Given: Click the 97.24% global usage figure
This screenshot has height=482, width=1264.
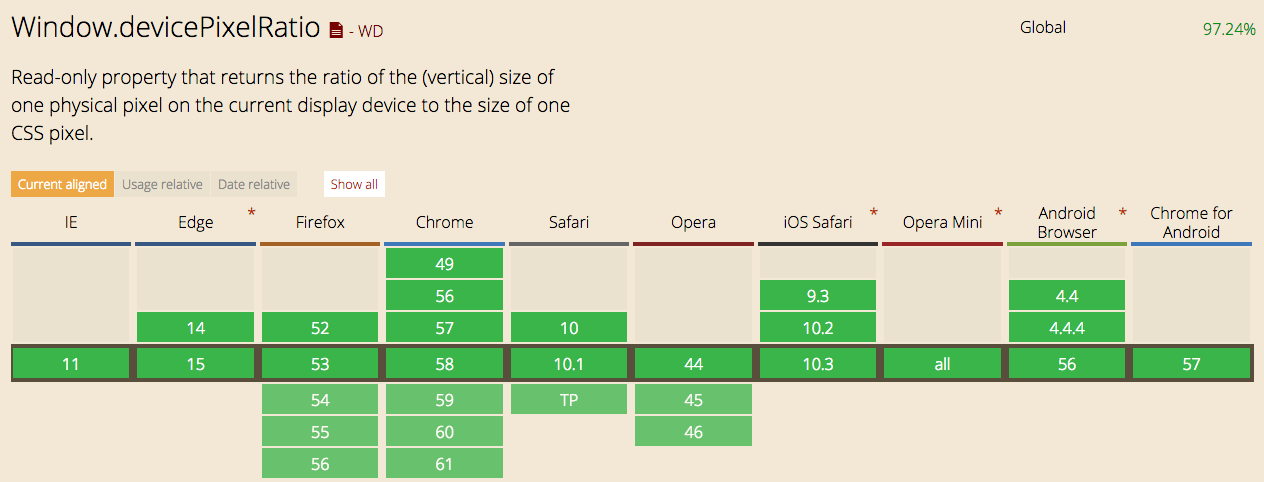Looking at the screenshot, I should (1229, 29).
